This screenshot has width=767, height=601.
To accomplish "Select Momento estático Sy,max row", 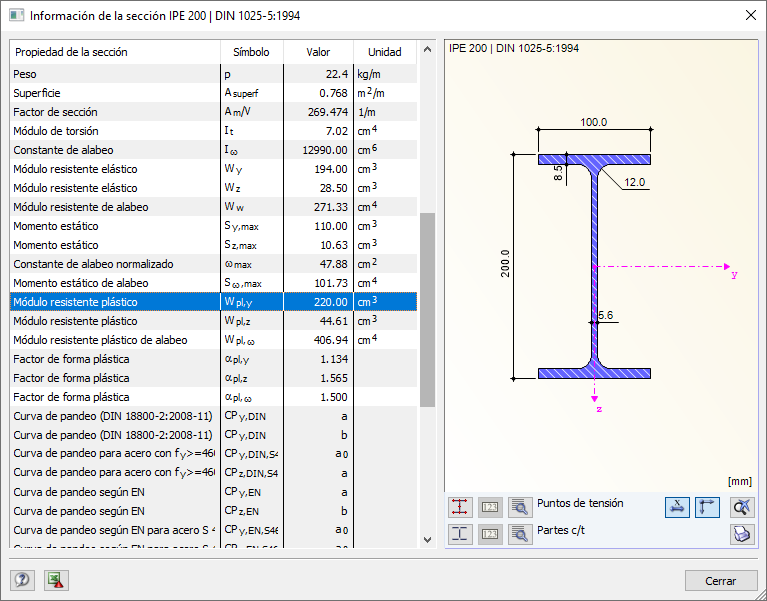I will [213, 226].
